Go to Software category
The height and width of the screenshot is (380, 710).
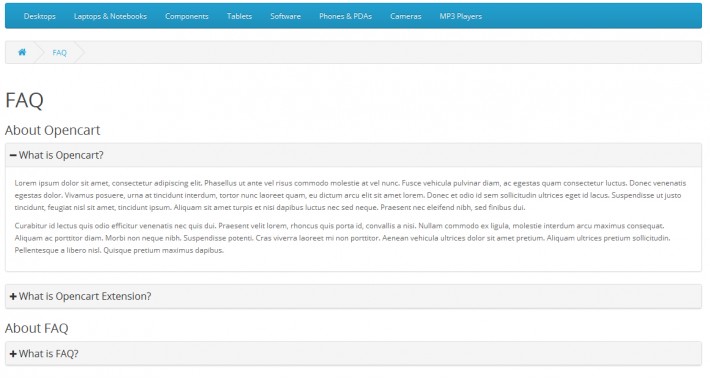[x=285, y=16]
